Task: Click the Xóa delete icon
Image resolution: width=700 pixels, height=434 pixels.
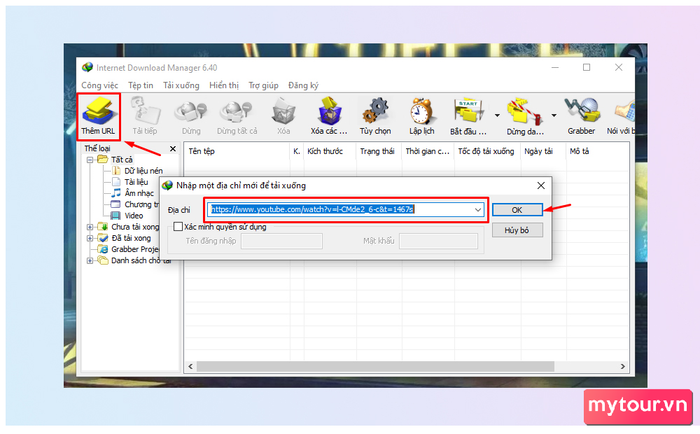Action: pos(283,116)
